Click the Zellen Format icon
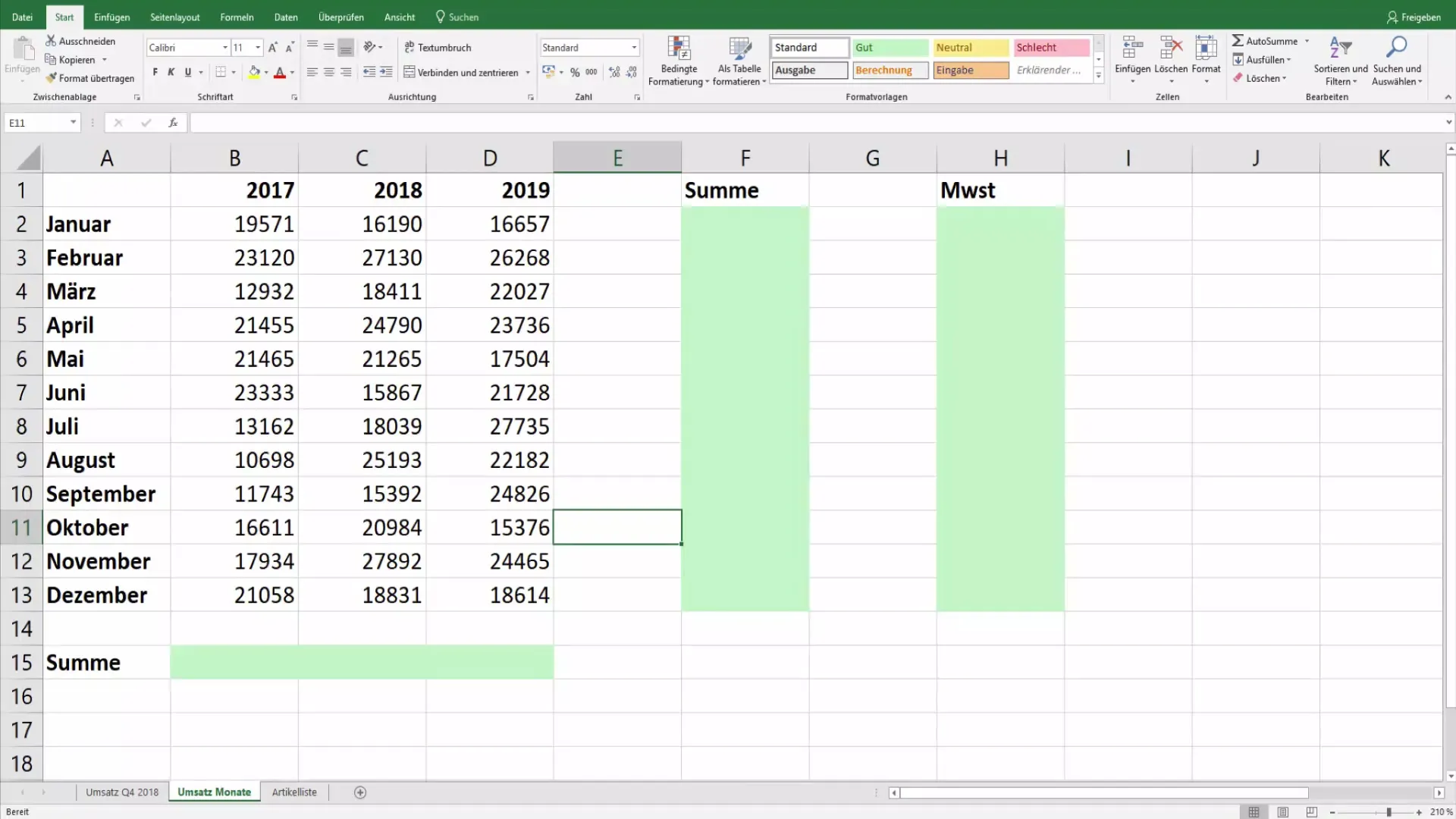The width and height of the screenshot is (1456, 819). tap(1206, 48)
